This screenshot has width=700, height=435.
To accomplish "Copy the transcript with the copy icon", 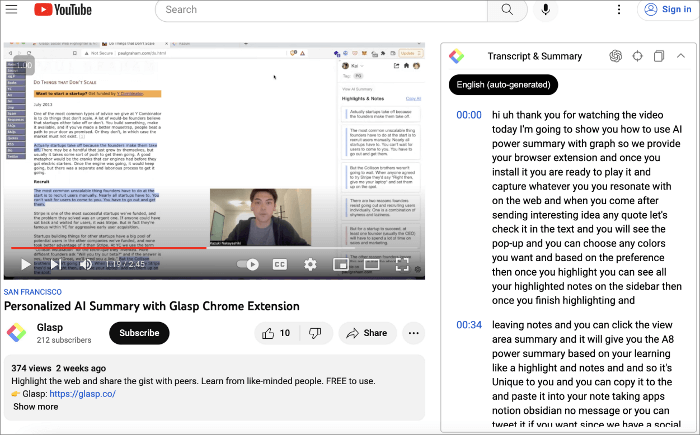I will point(659,56).
